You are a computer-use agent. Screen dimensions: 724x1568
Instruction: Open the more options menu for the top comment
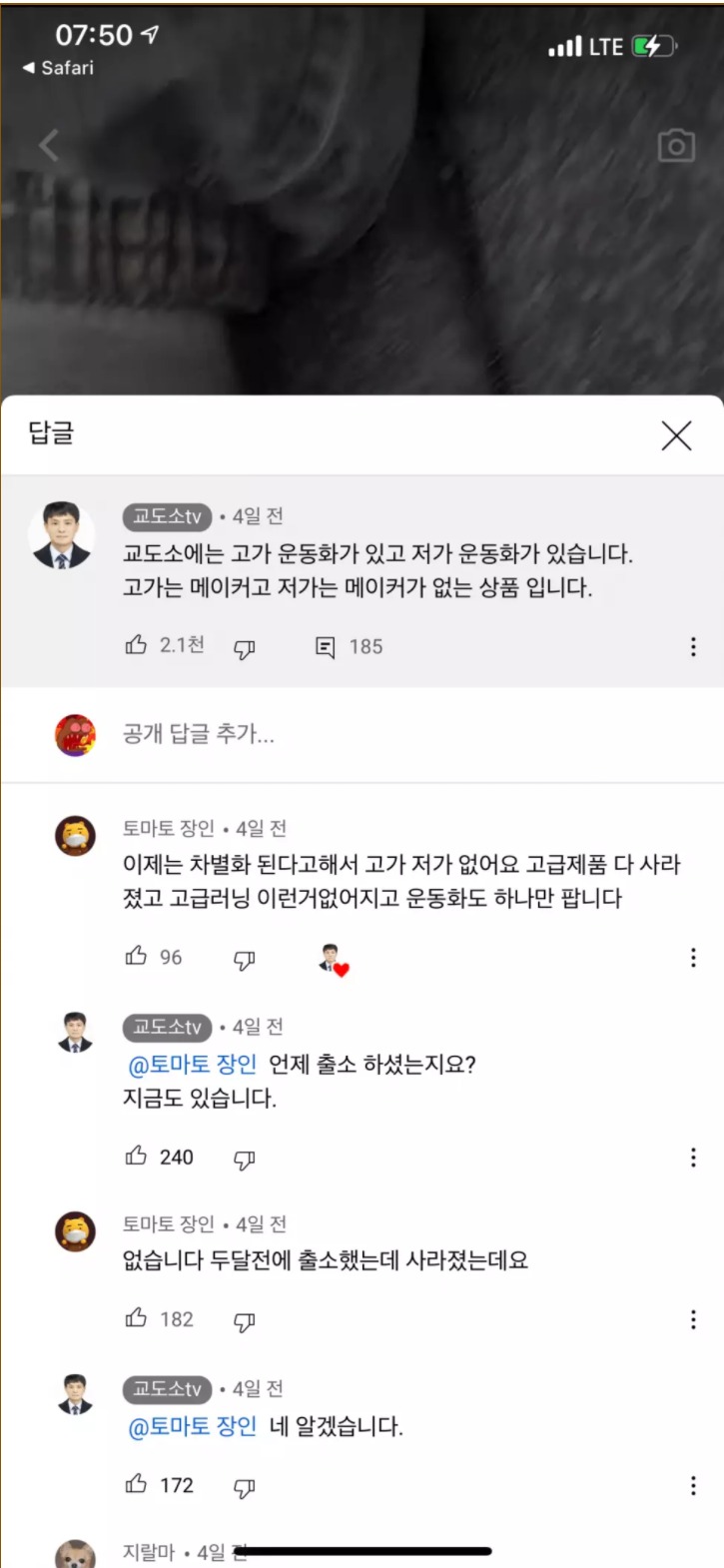click(693, 647)
